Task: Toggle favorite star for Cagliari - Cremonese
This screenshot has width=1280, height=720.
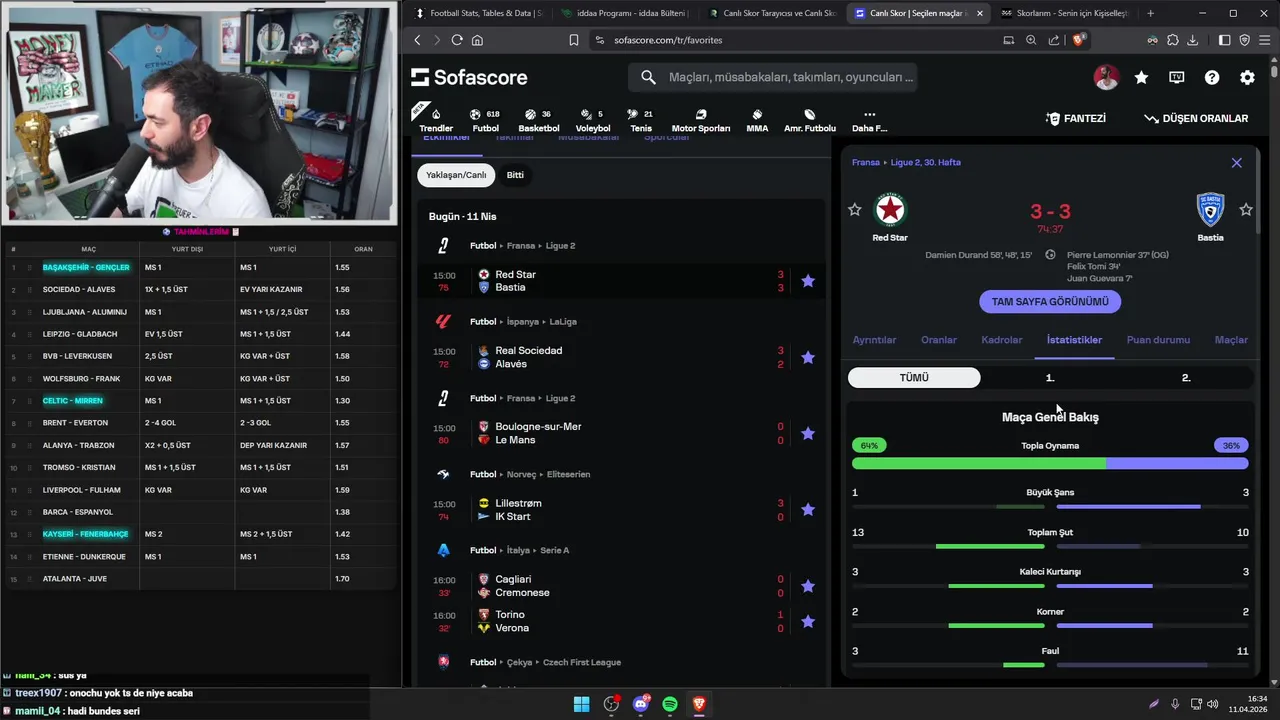Action: pyautogui.click(x=808, y=586)
